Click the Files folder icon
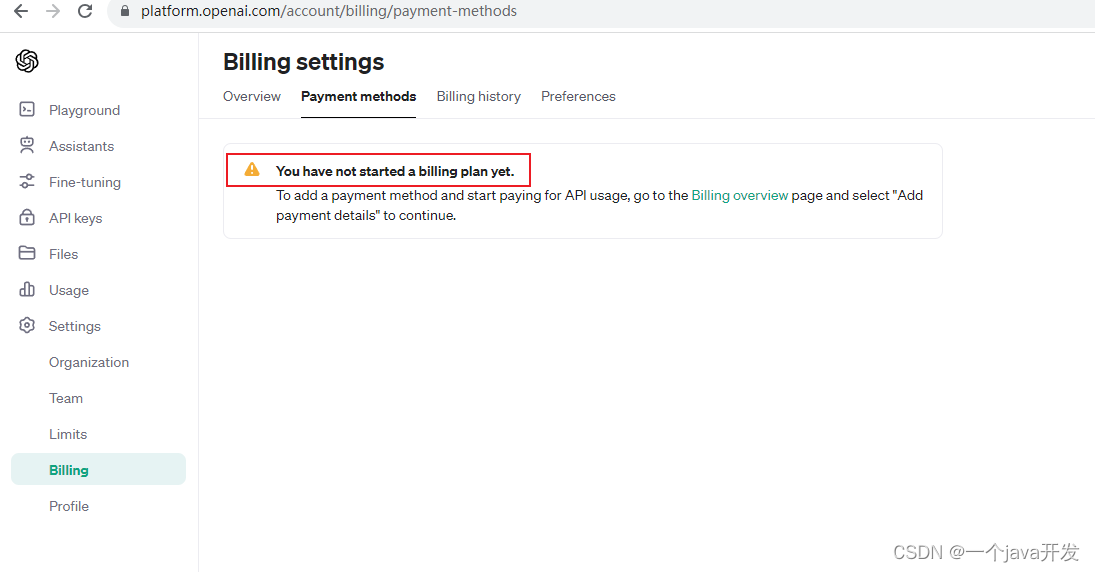The height and width of the screenshot is (572, 1095). point(27,253)
